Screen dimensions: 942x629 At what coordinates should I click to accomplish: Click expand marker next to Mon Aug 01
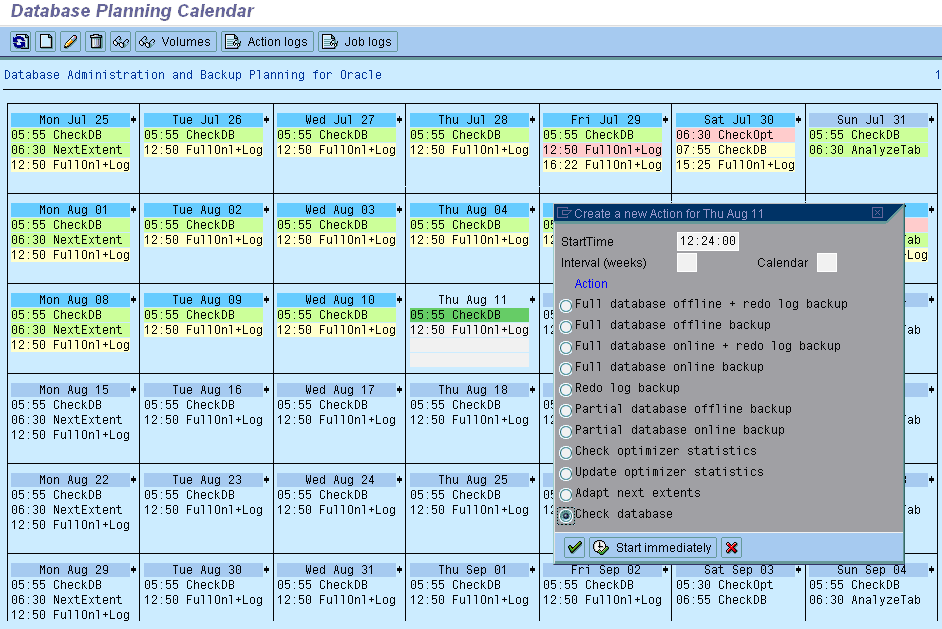(133, 210)
